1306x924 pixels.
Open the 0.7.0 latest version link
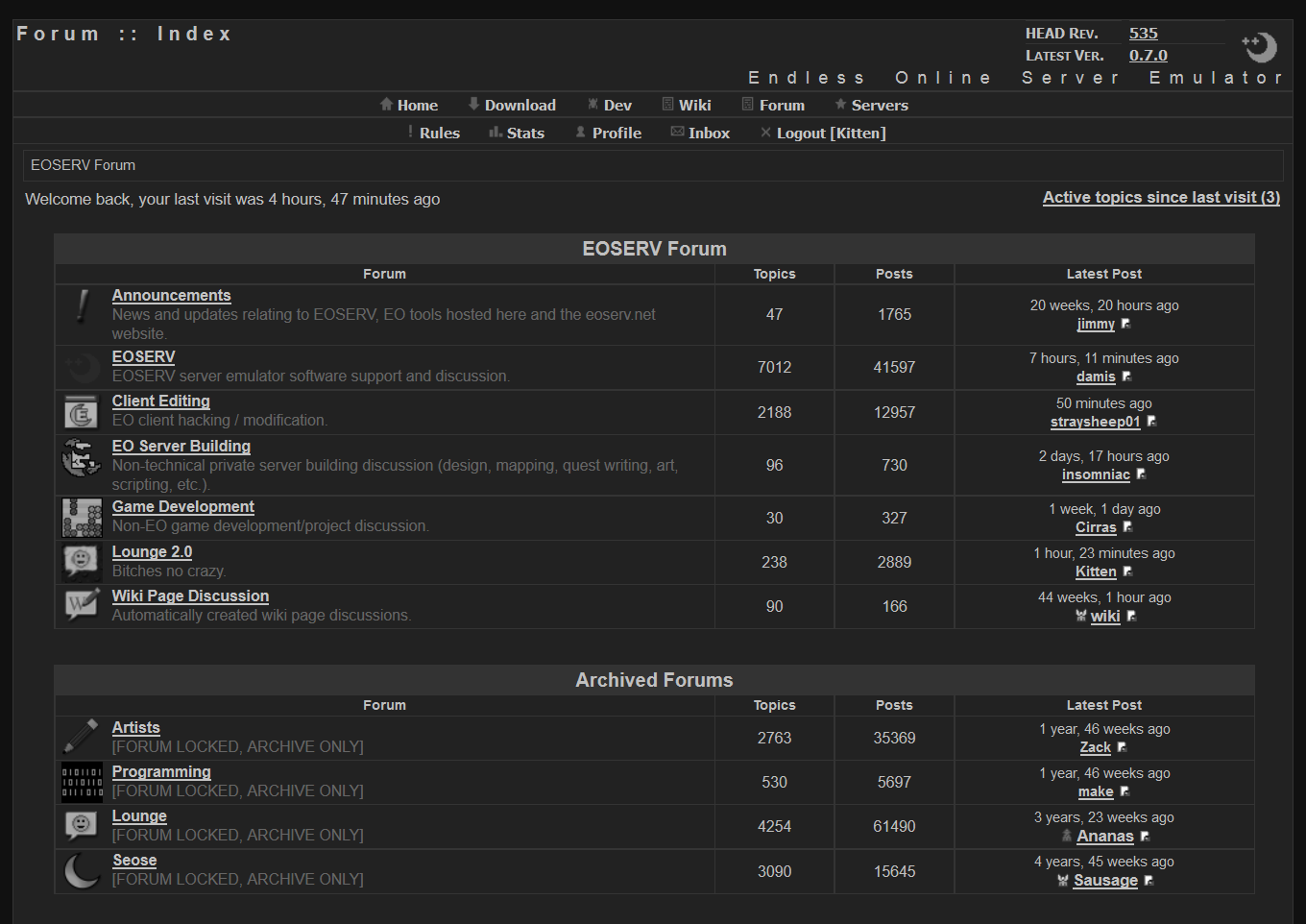(x=1148, y=55)
